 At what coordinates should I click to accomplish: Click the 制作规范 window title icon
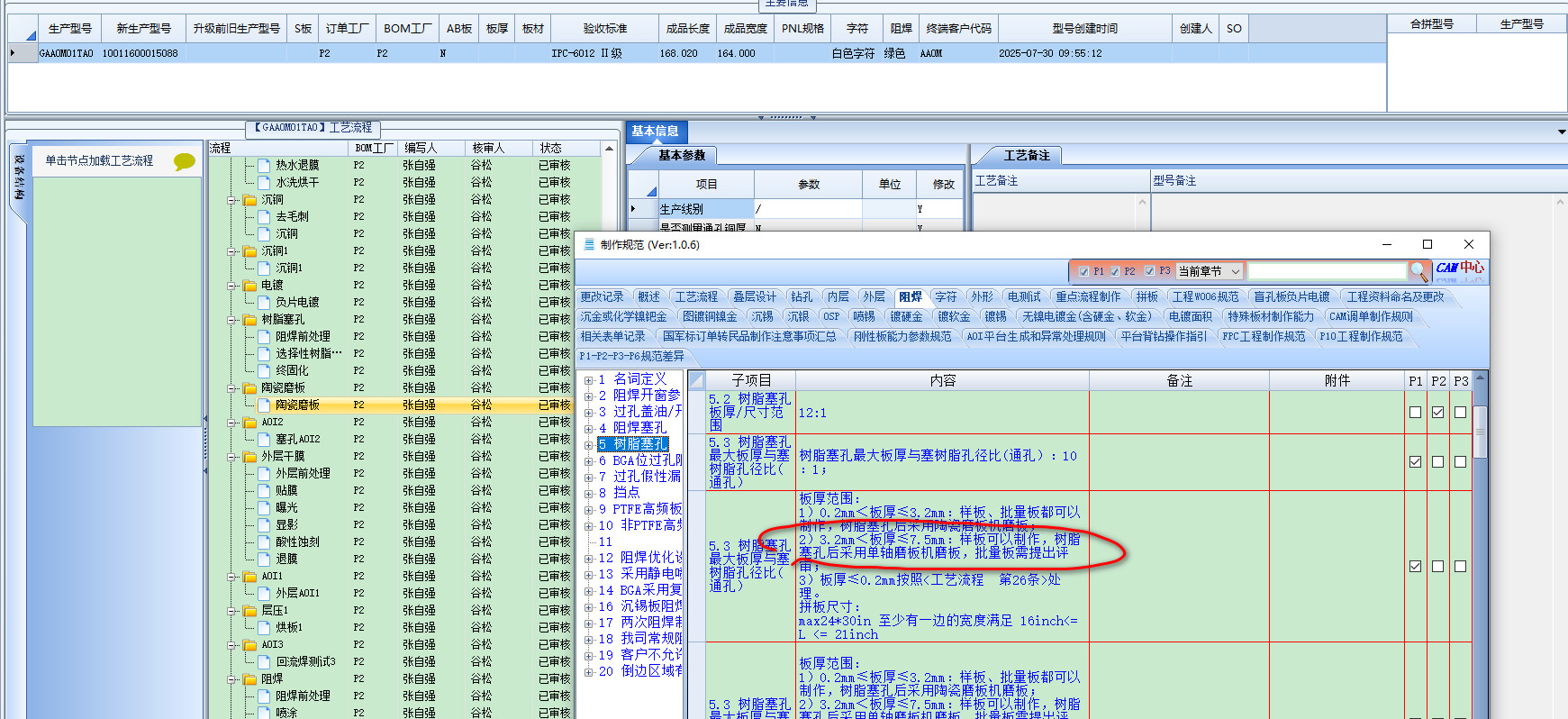coord(589,244)
